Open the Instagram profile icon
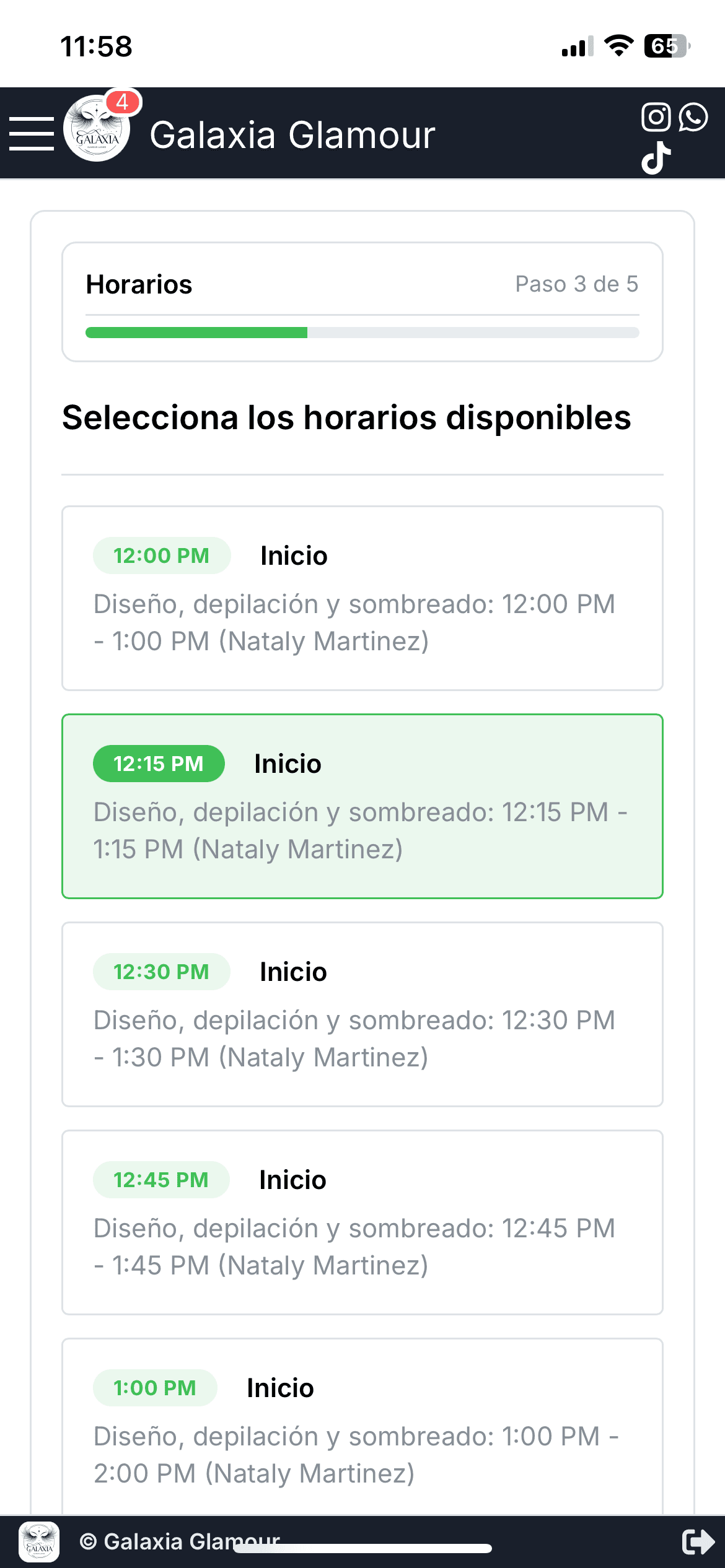This screenshot has width=725, height=1568. click(656, 117)
